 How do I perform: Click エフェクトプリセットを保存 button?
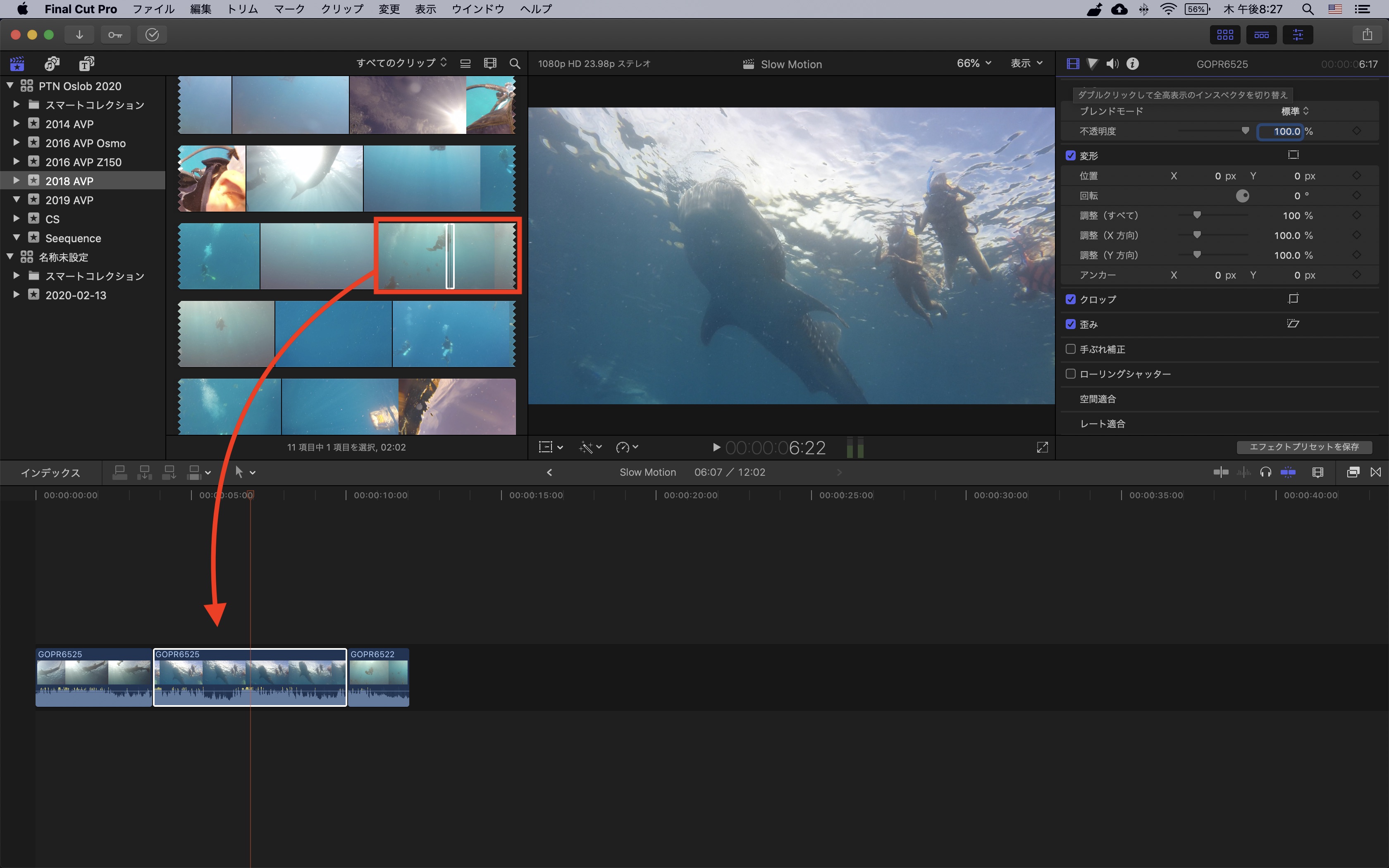click(x=1304, y=447)
